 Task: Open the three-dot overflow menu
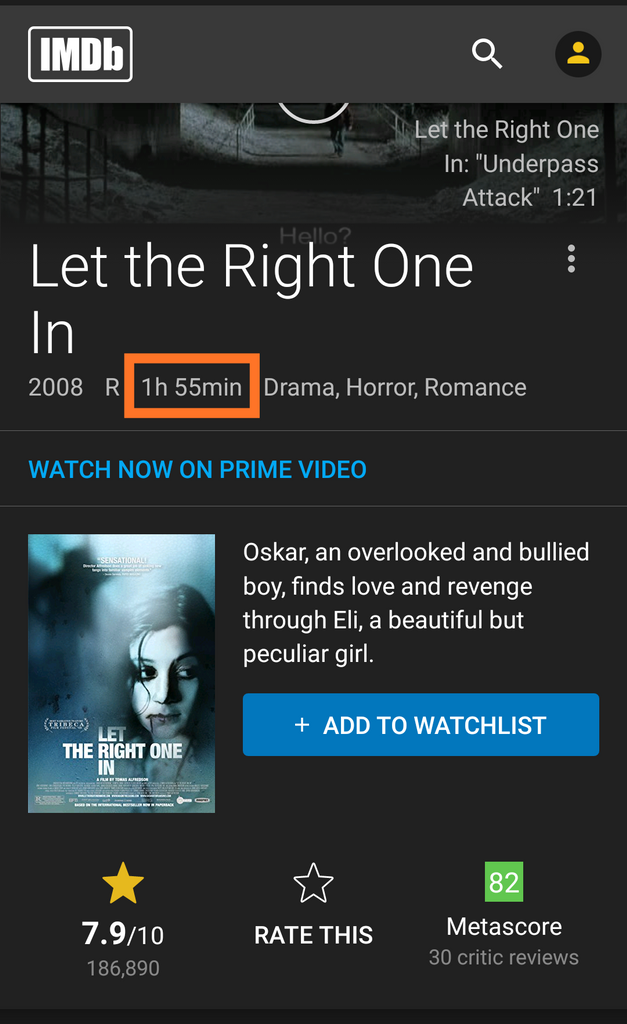[x=571, y=259]
